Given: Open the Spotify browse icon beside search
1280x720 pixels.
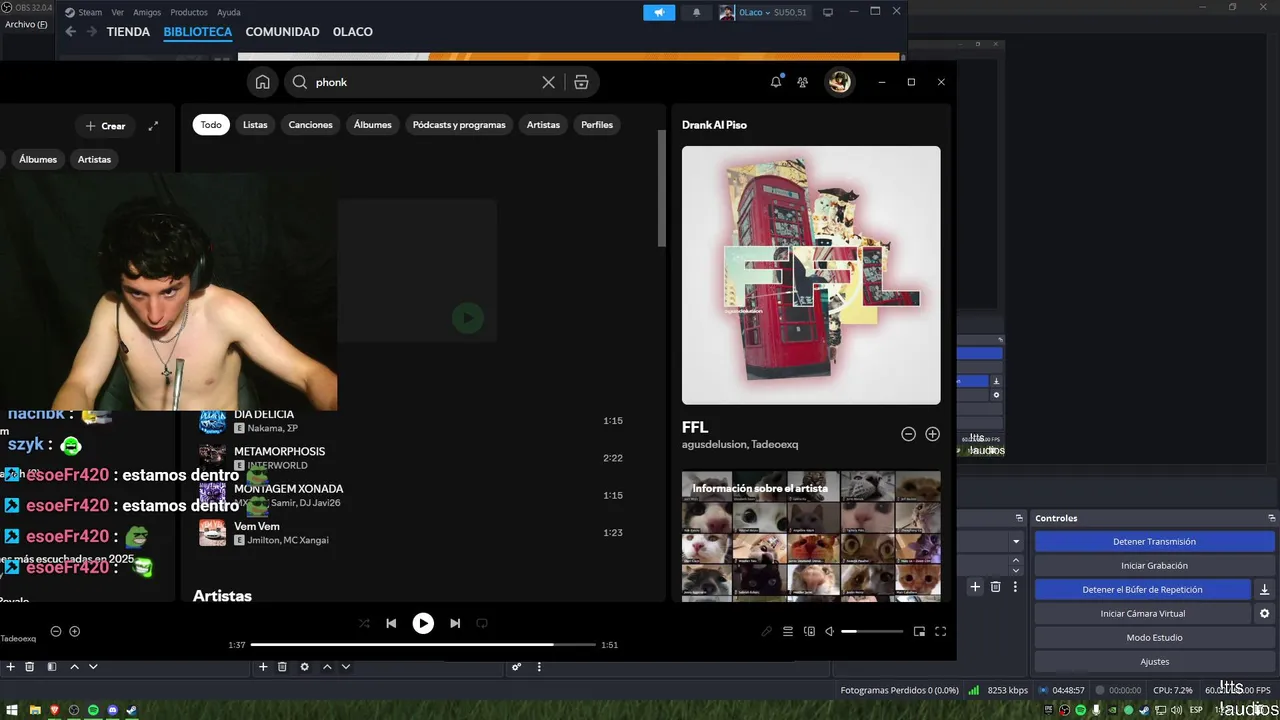Looking at the screenshot, I should coord(581,82).
